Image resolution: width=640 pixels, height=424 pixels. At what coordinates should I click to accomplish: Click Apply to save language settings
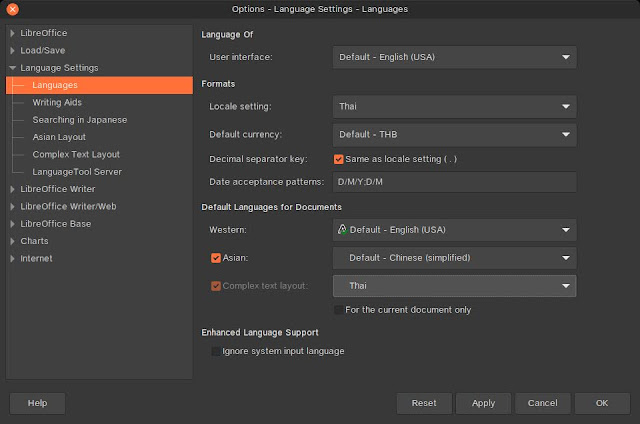click(483, 403)
